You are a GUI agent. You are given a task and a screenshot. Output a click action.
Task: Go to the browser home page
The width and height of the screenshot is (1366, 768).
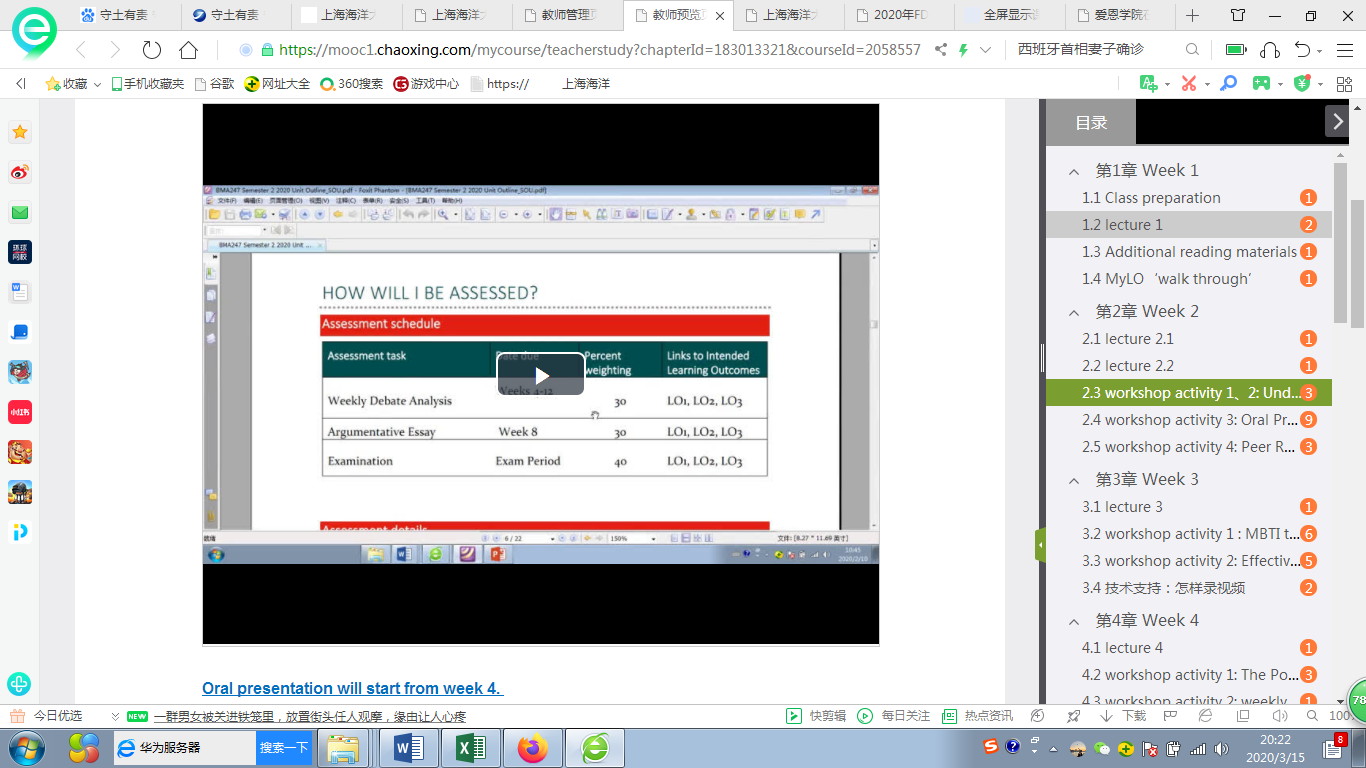coord(188,50)
